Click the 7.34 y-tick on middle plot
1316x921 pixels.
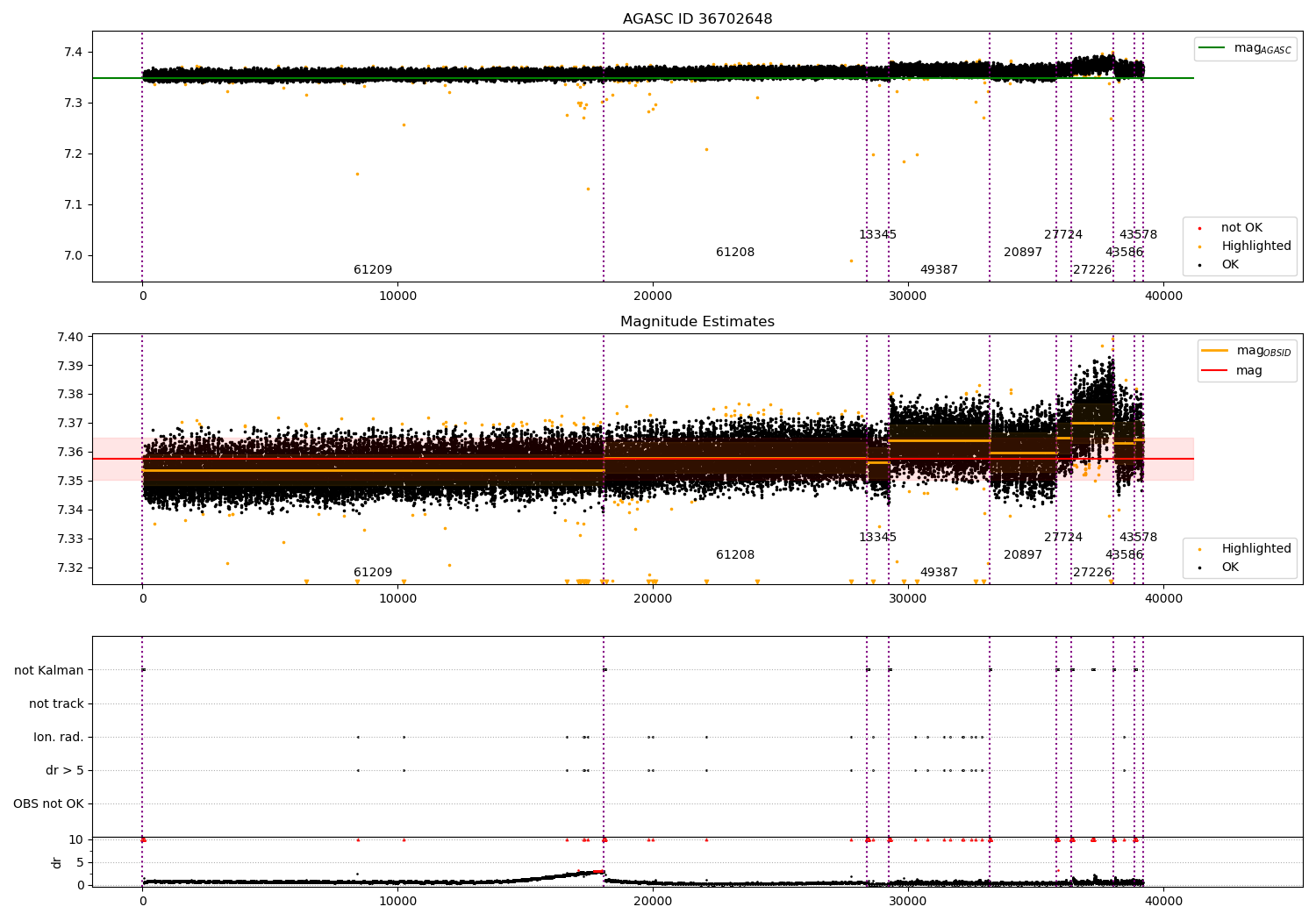click(70, 510)
